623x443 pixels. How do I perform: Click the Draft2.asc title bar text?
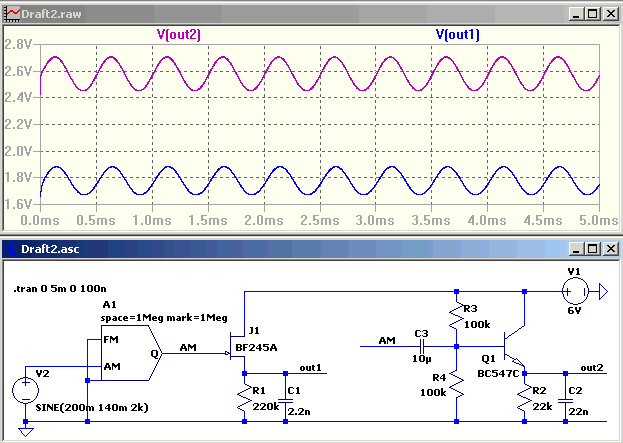click(50, 249)
